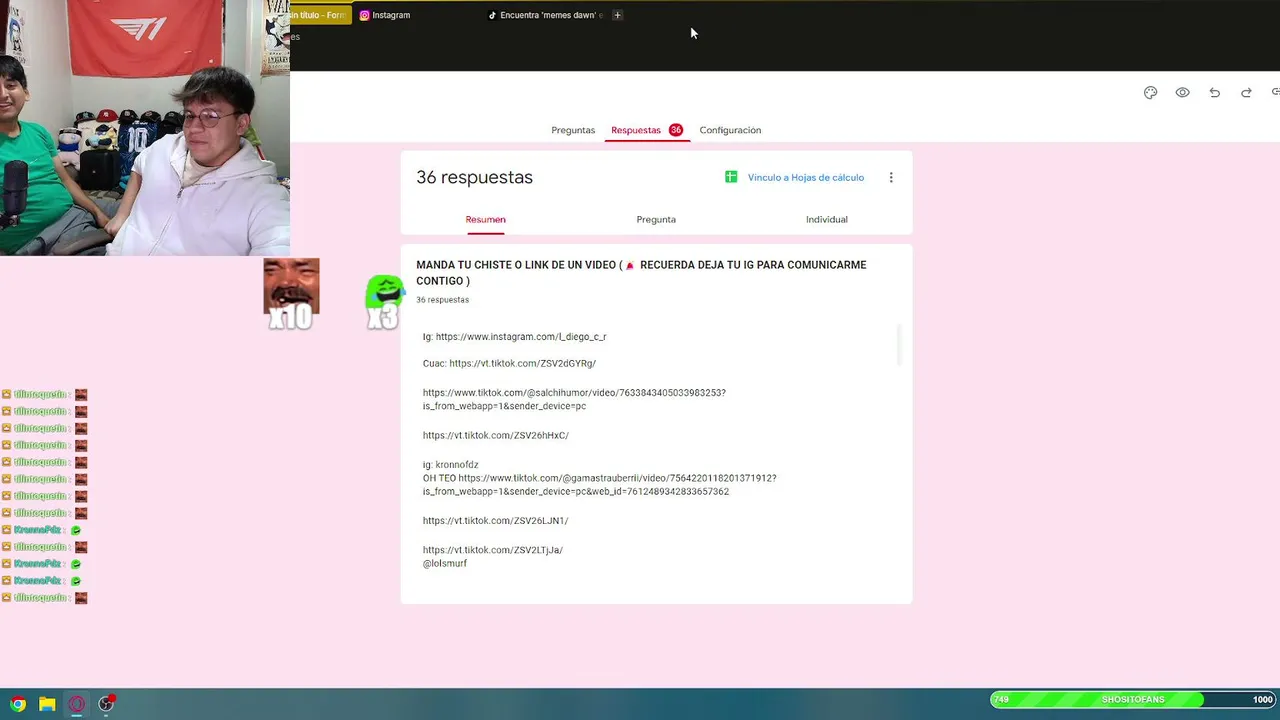This screenshot has height=720, width=1280.
Task: Open instagram.com/l_diego_c_r link
Action: pyautogui.click(x=521, y=337)
